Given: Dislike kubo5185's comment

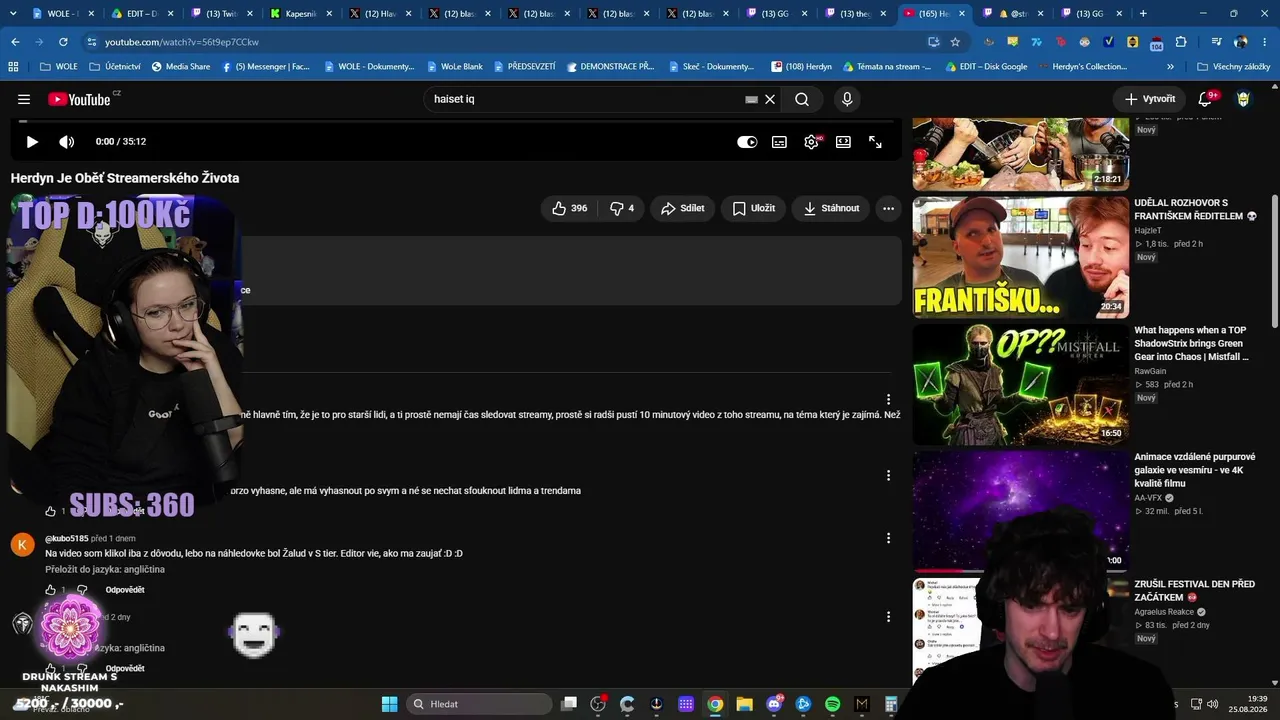Looking at the screenshot, I should pos(82,590).
